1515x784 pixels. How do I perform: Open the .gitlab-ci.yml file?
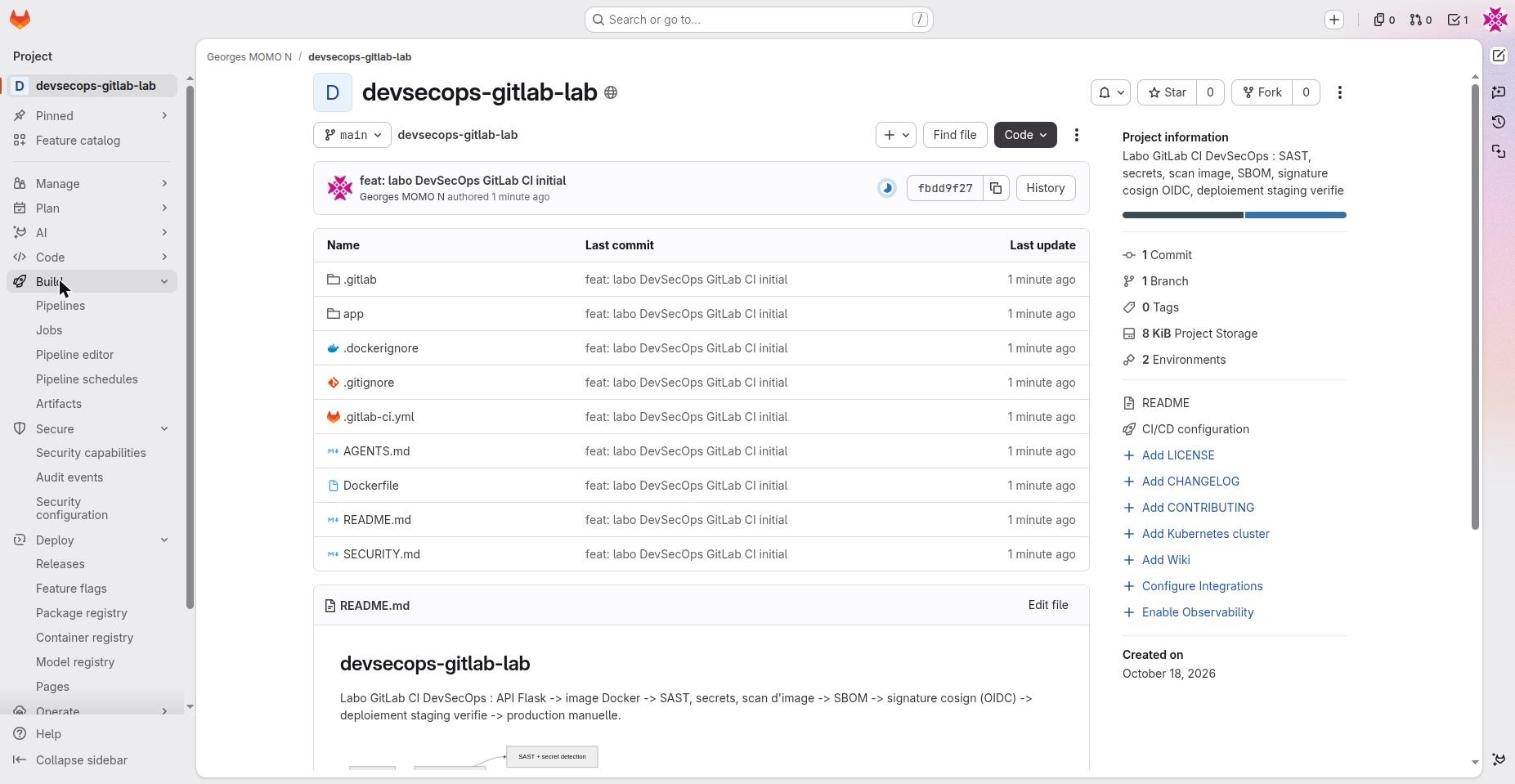(378, 417)
